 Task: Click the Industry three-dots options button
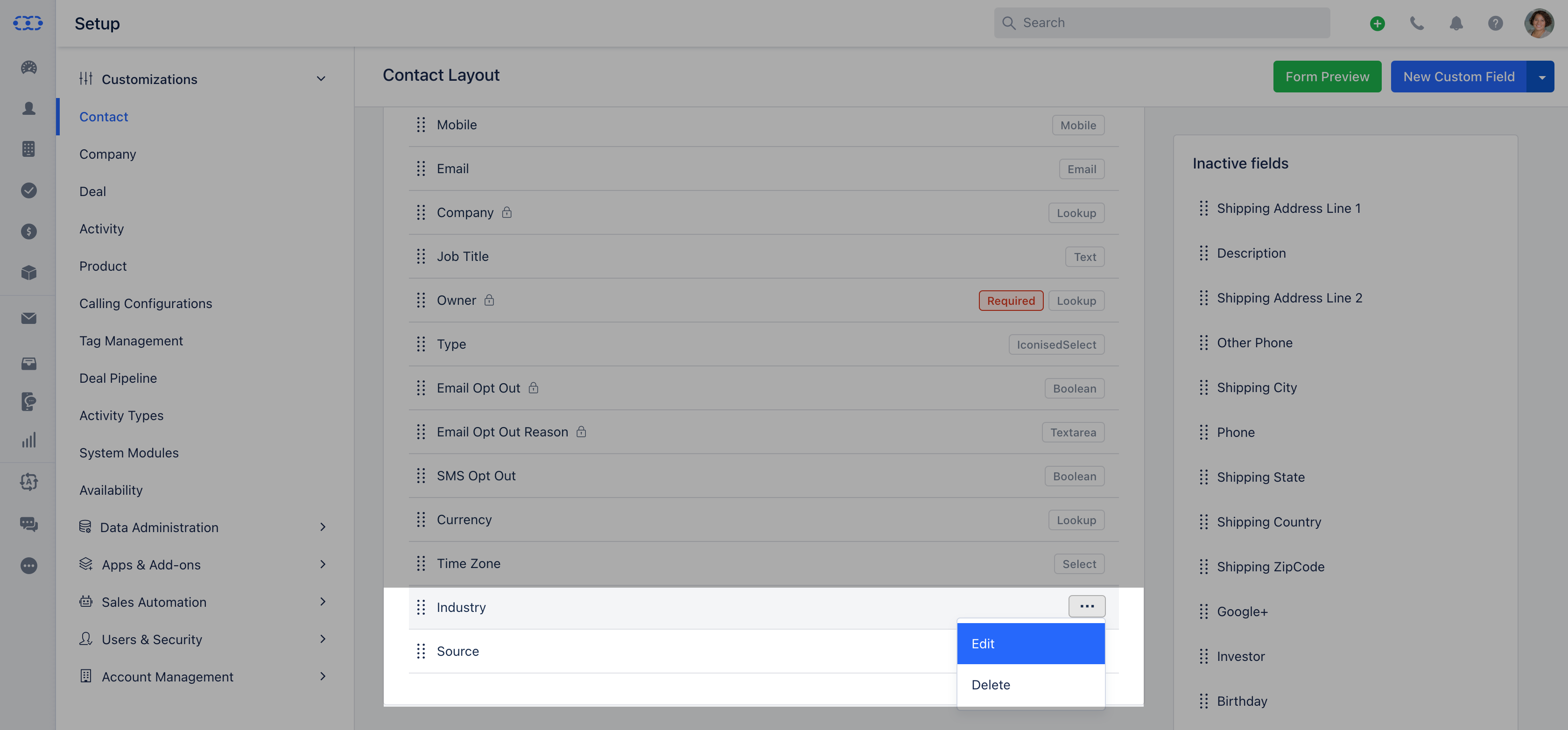point(1087,606)
